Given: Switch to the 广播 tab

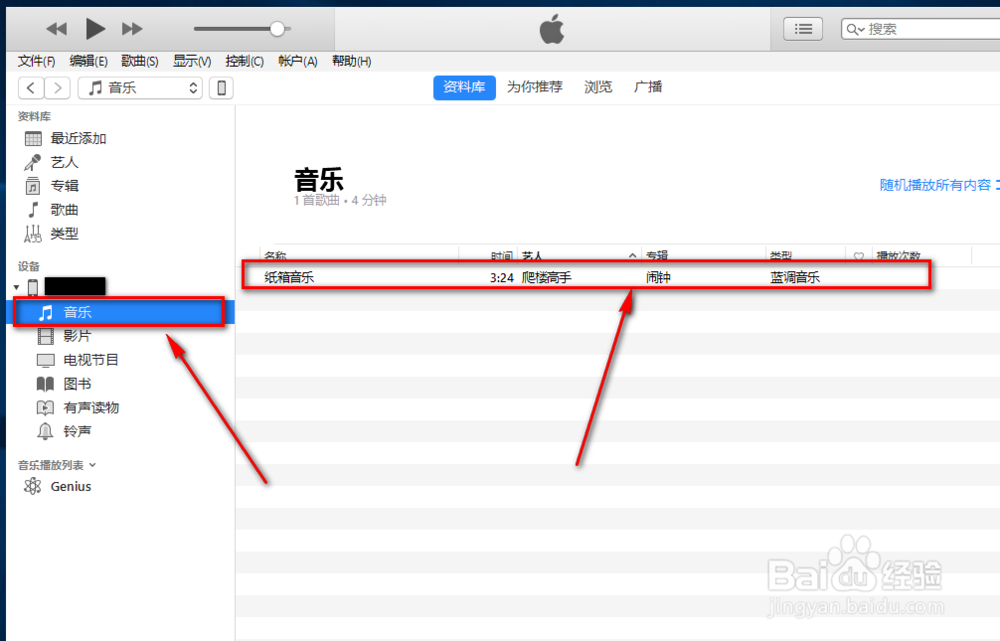Looking at the screenshot, I should pos(648,87).
